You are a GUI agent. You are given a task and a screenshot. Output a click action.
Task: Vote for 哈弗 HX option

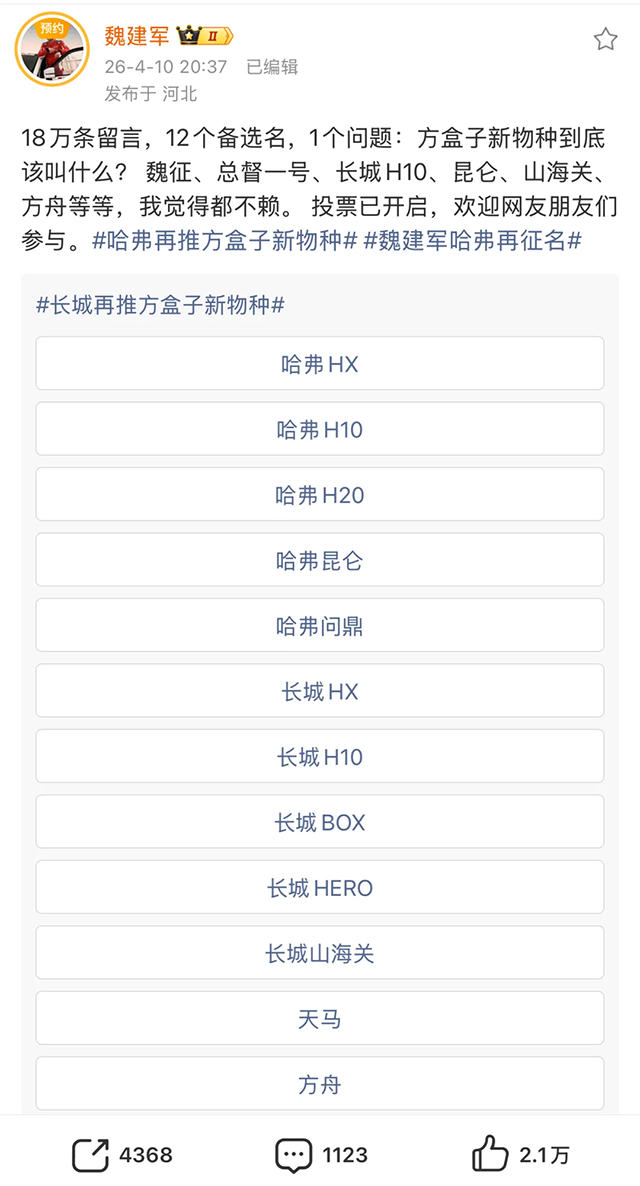pos(320,364)
